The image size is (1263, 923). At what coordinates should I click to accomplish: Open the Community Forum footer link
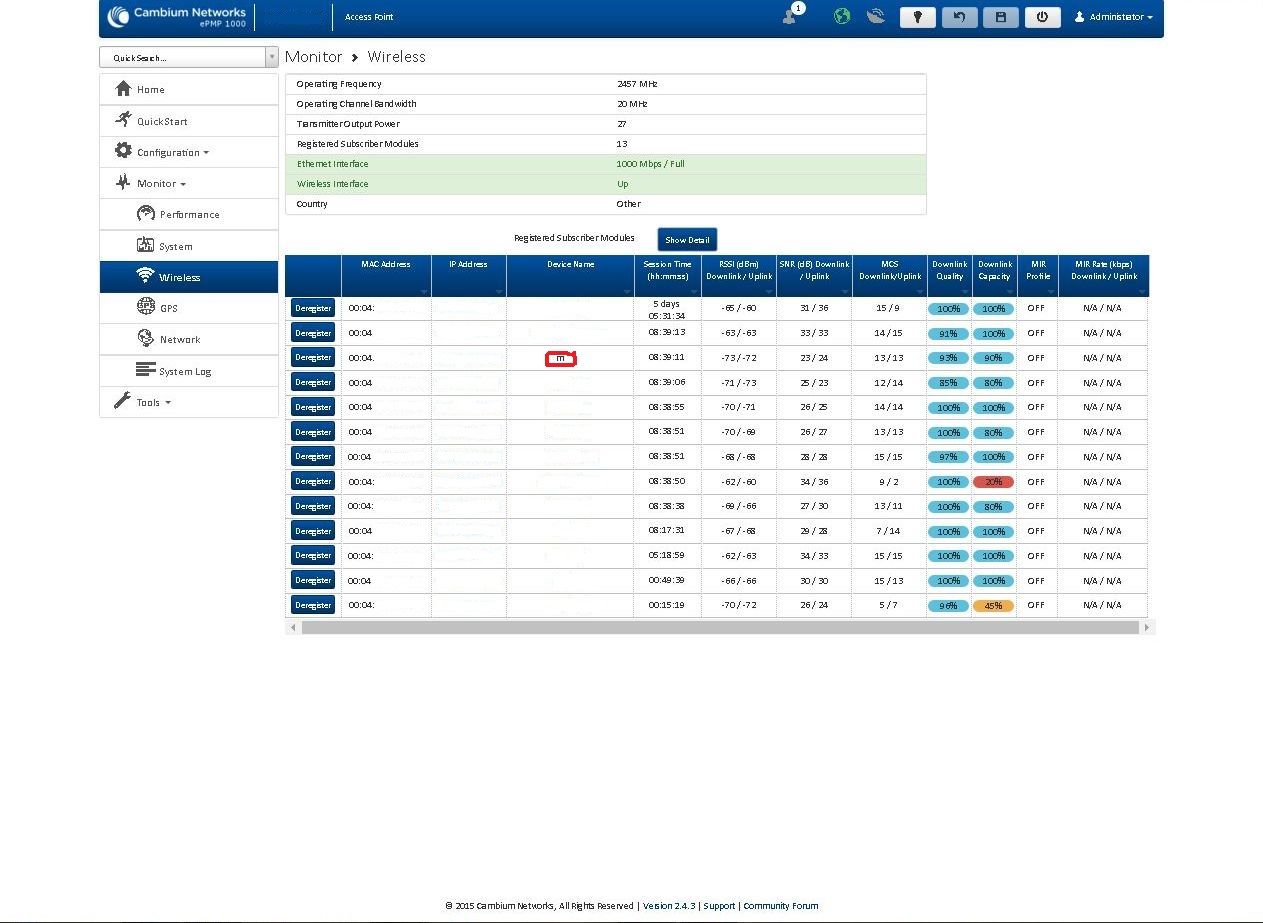(780, 906)
